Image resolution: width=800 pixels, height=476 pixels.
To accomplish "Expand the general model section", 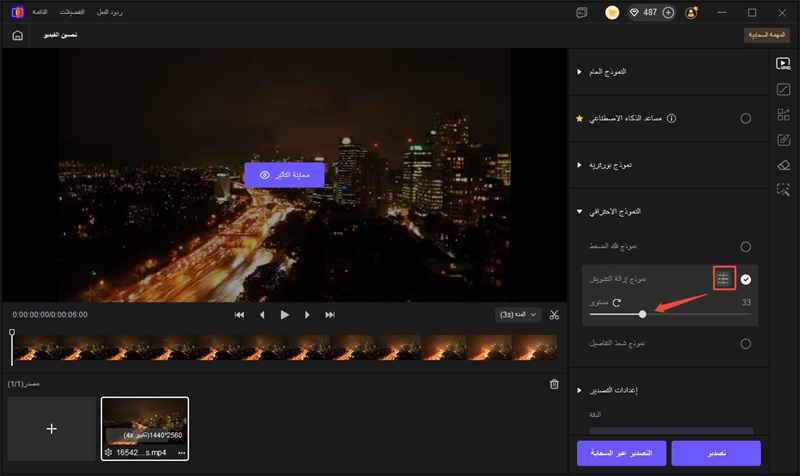I will pyautogui.click(x=578, y=73).
